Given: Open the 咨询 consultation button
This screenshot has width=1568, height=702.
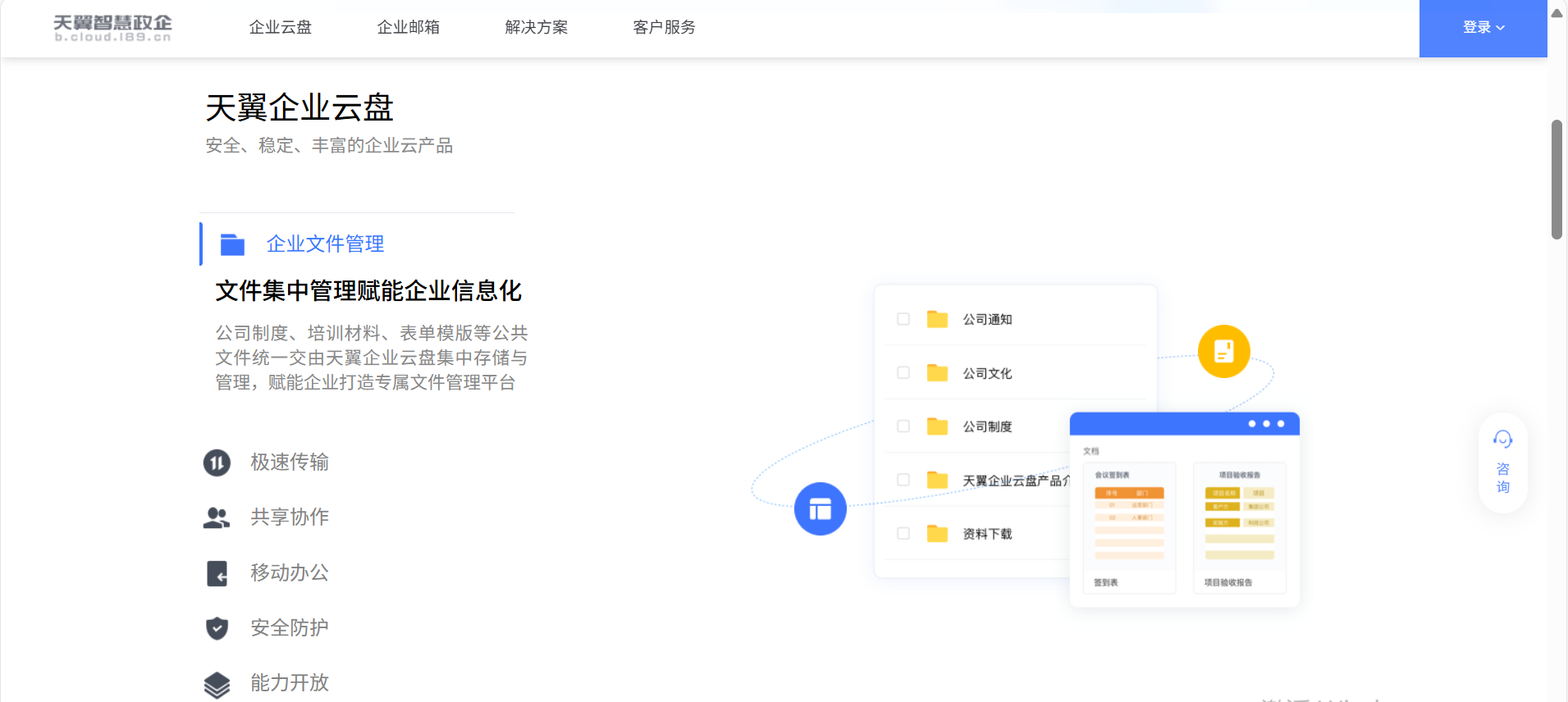Looking at the screenshot, I should click(x=1503, y=463).
